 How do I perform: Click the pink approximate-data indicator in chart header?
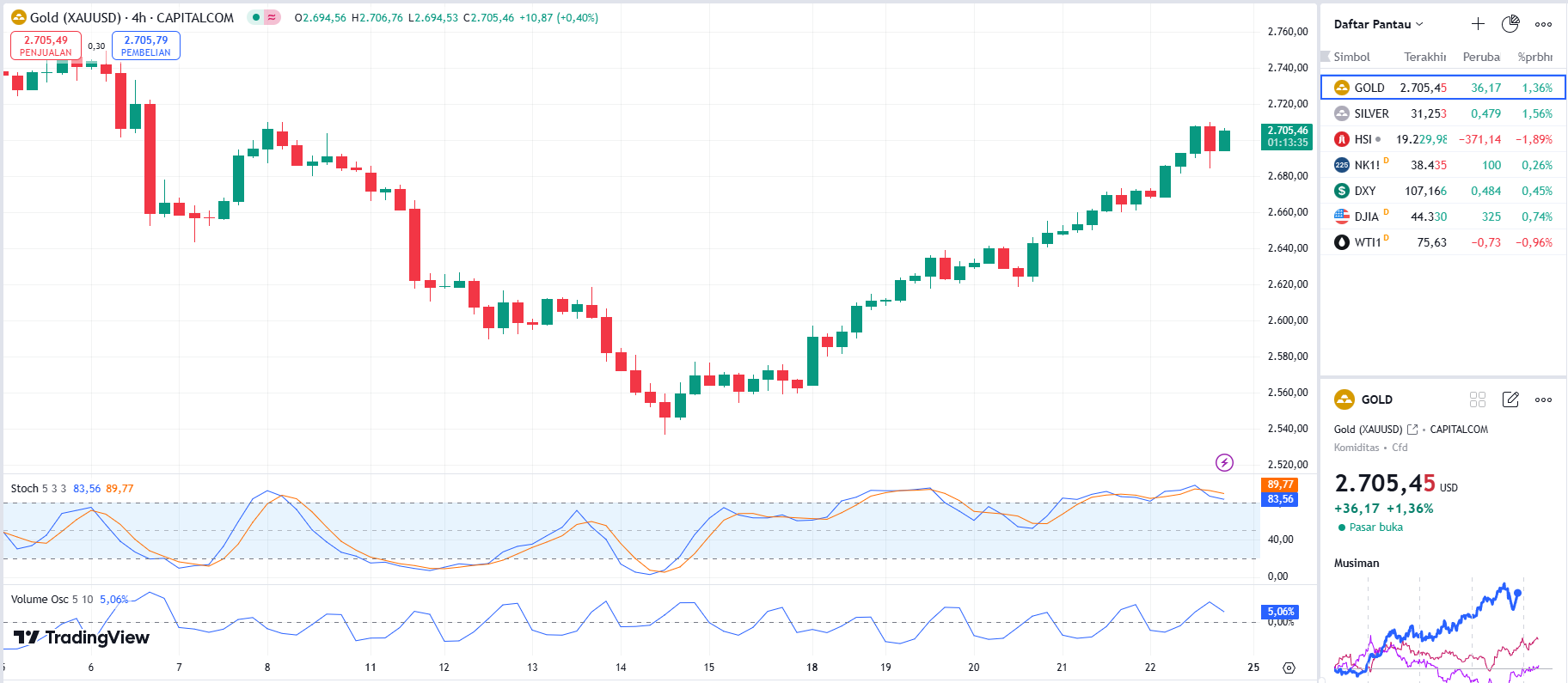[x=272, y=17]
